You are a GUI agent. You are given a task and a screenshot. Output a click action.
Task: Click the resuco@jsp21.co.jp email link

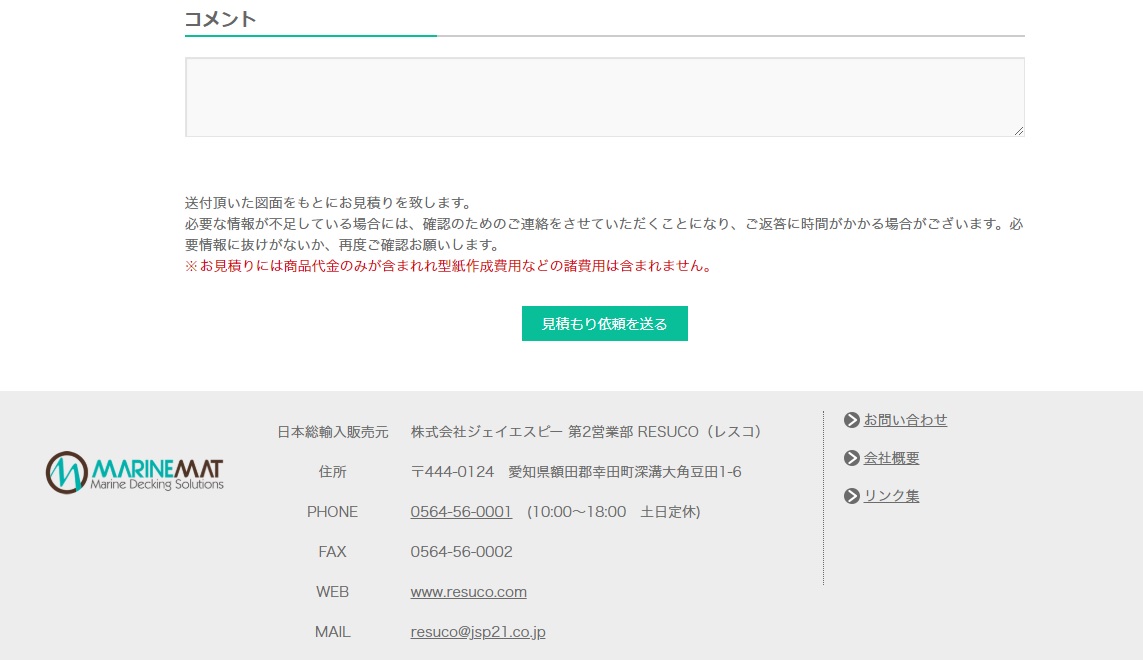[x=478, y=632]
